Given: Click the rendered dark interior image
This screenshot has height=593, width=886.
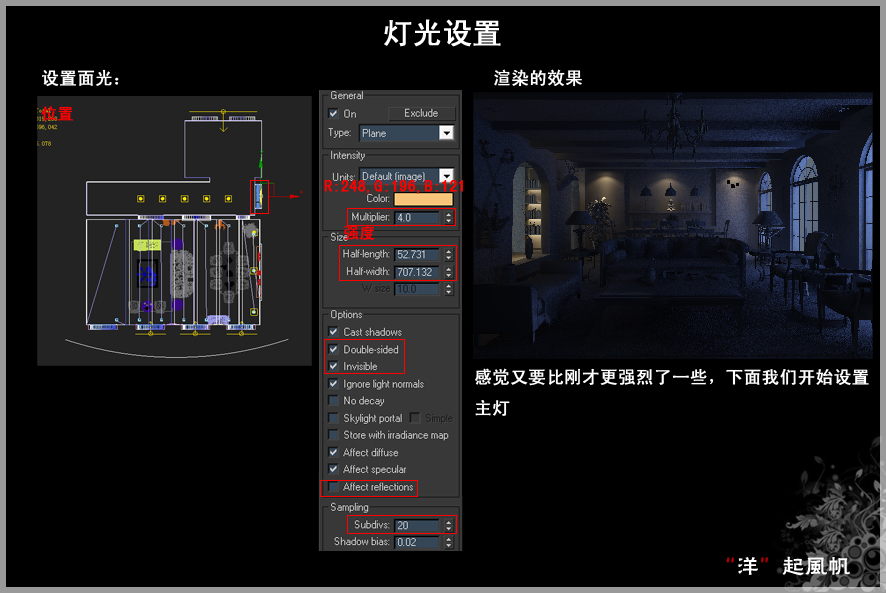Looking at the screenshot, I should click(x=673, y=225).
